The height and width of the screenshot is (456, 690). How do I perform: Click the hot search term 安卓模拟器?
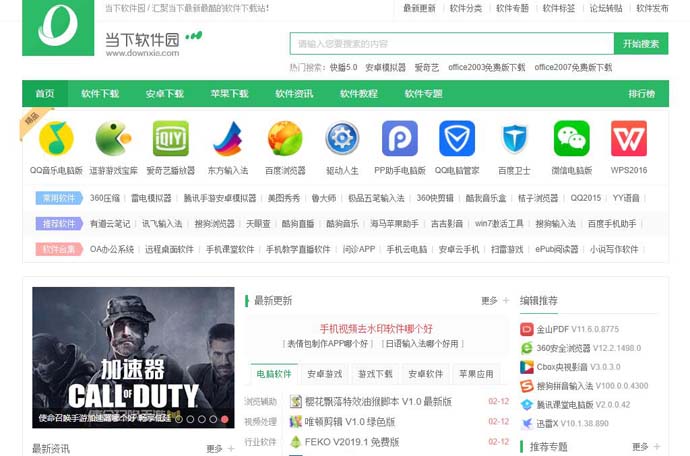pos(385,67)
